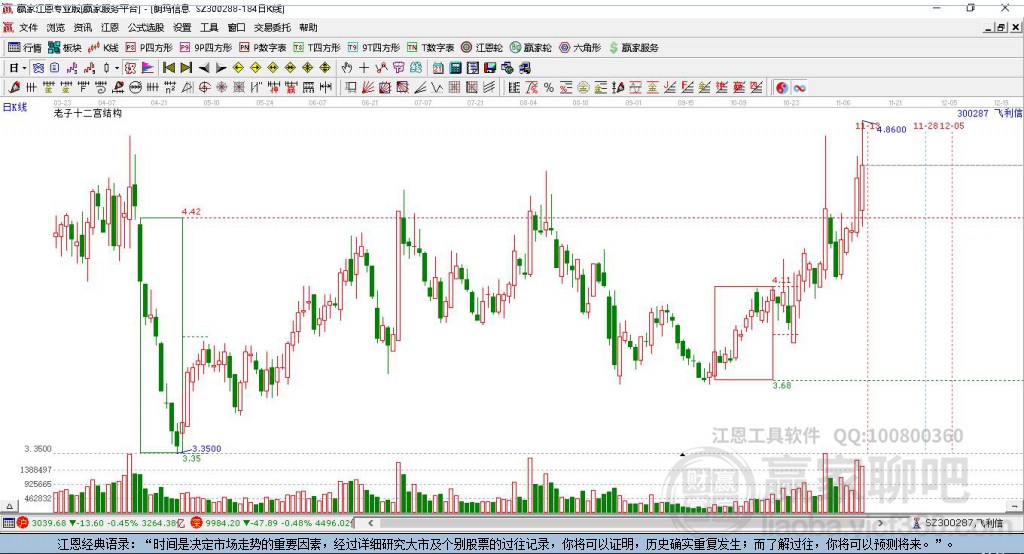This screenshot has width=1024, height=554.
Task: Select the zigzag wave line tool
Action: tap(437, 88)
